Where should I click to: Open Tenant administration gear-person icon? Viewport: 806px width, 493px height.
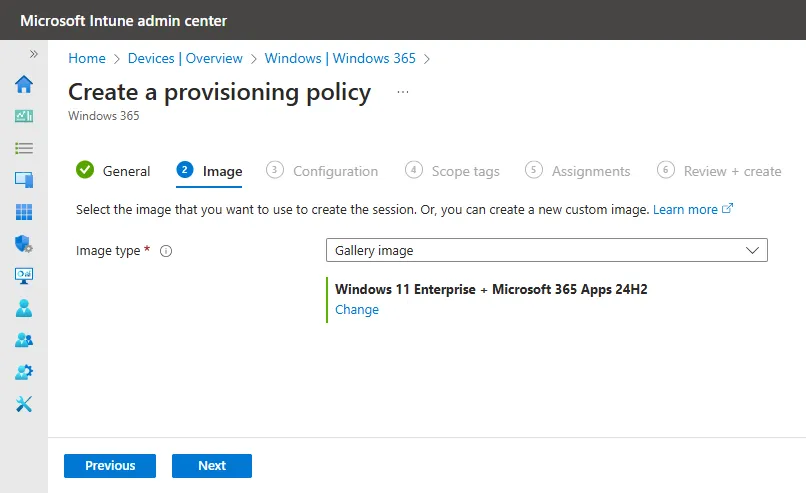click(x=24, y=372)
